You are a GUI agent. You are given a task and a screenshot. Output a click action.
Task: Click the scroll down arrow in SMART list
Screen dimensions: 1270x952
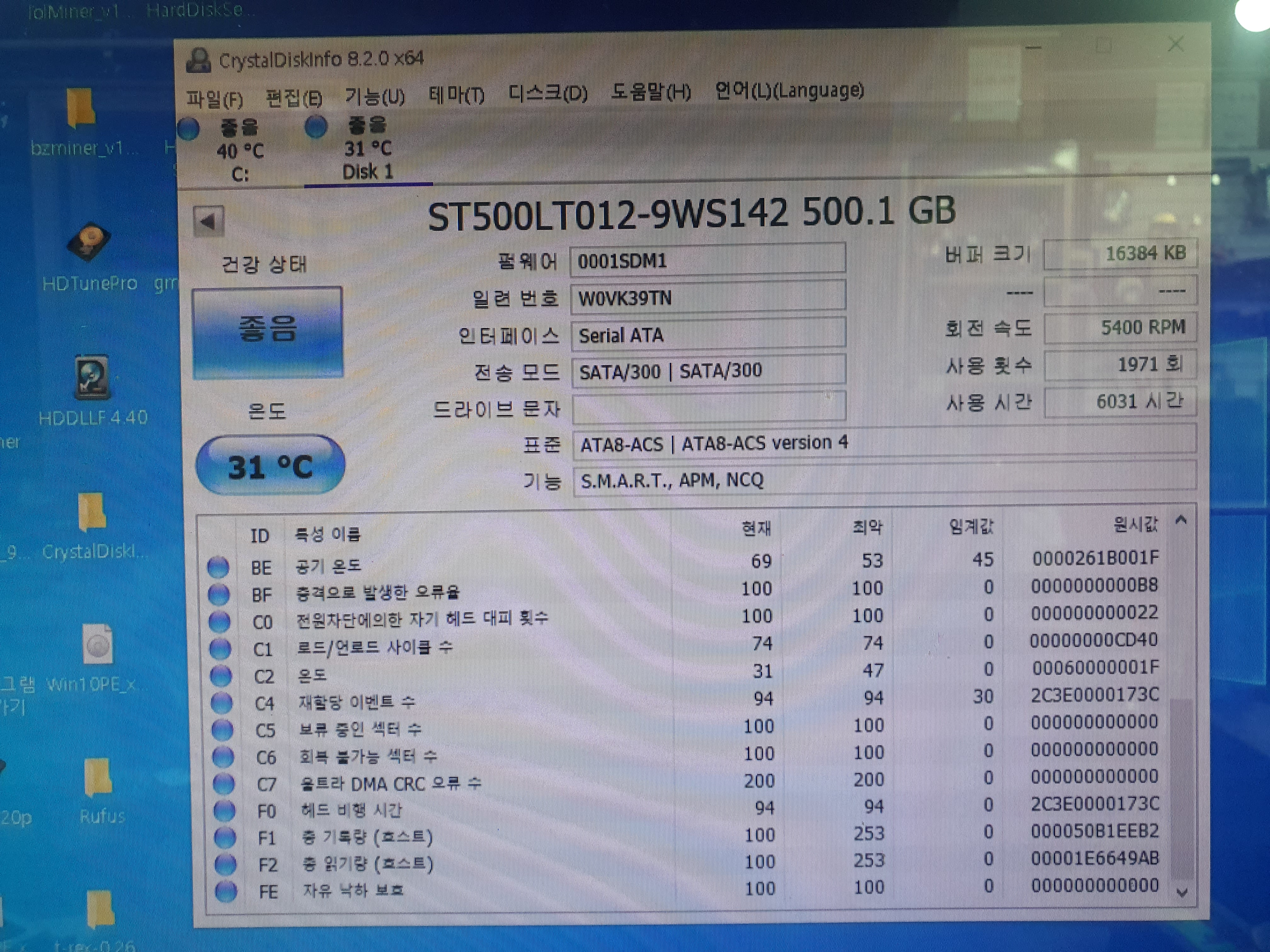pyautogui.click(x=1181, y=893)
